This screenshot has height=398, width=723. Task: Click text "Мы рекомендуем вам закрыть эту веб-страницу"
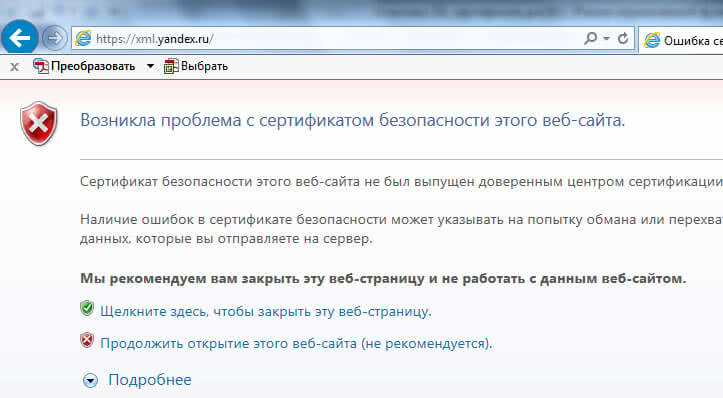[x=252, y=279]
